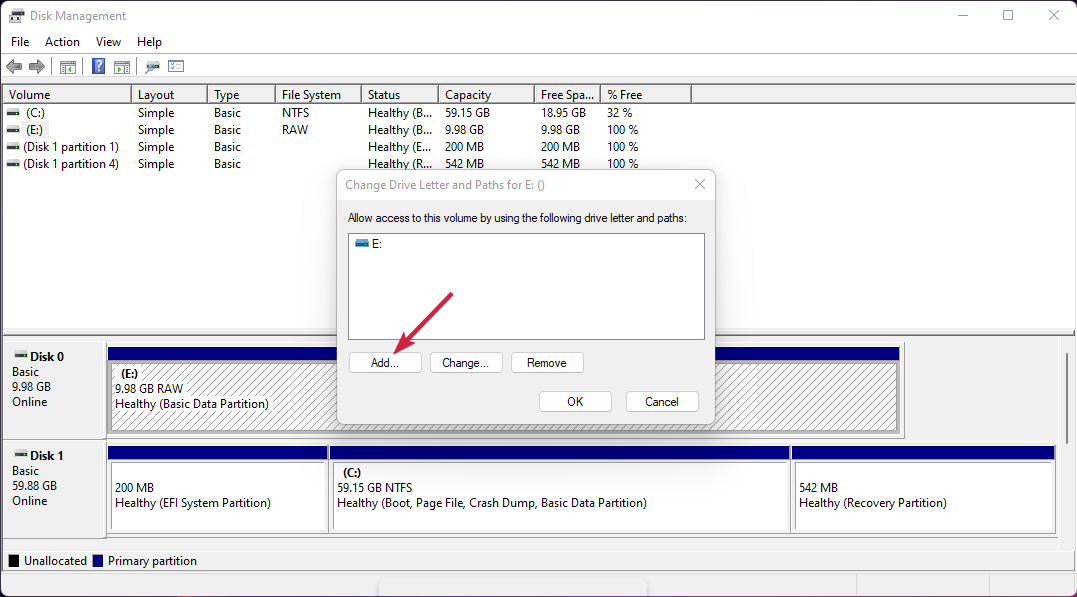Image resolution: width=1077 pixels, height=597 pixels.
Task: Click the Back arrow toolbar icon
Action: click(x=14, y=67)
